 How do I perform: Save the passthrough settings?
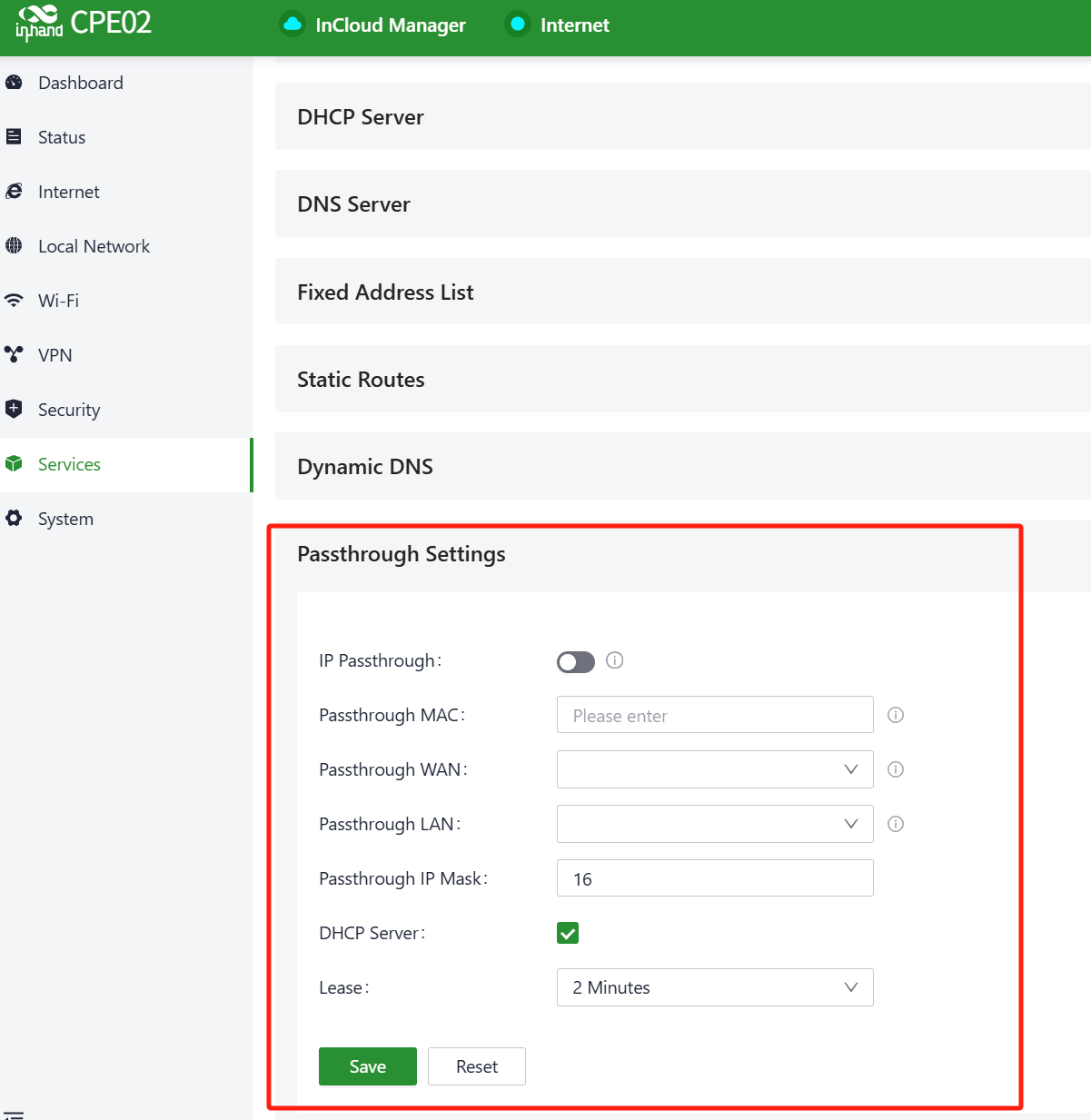[368, 1066]
